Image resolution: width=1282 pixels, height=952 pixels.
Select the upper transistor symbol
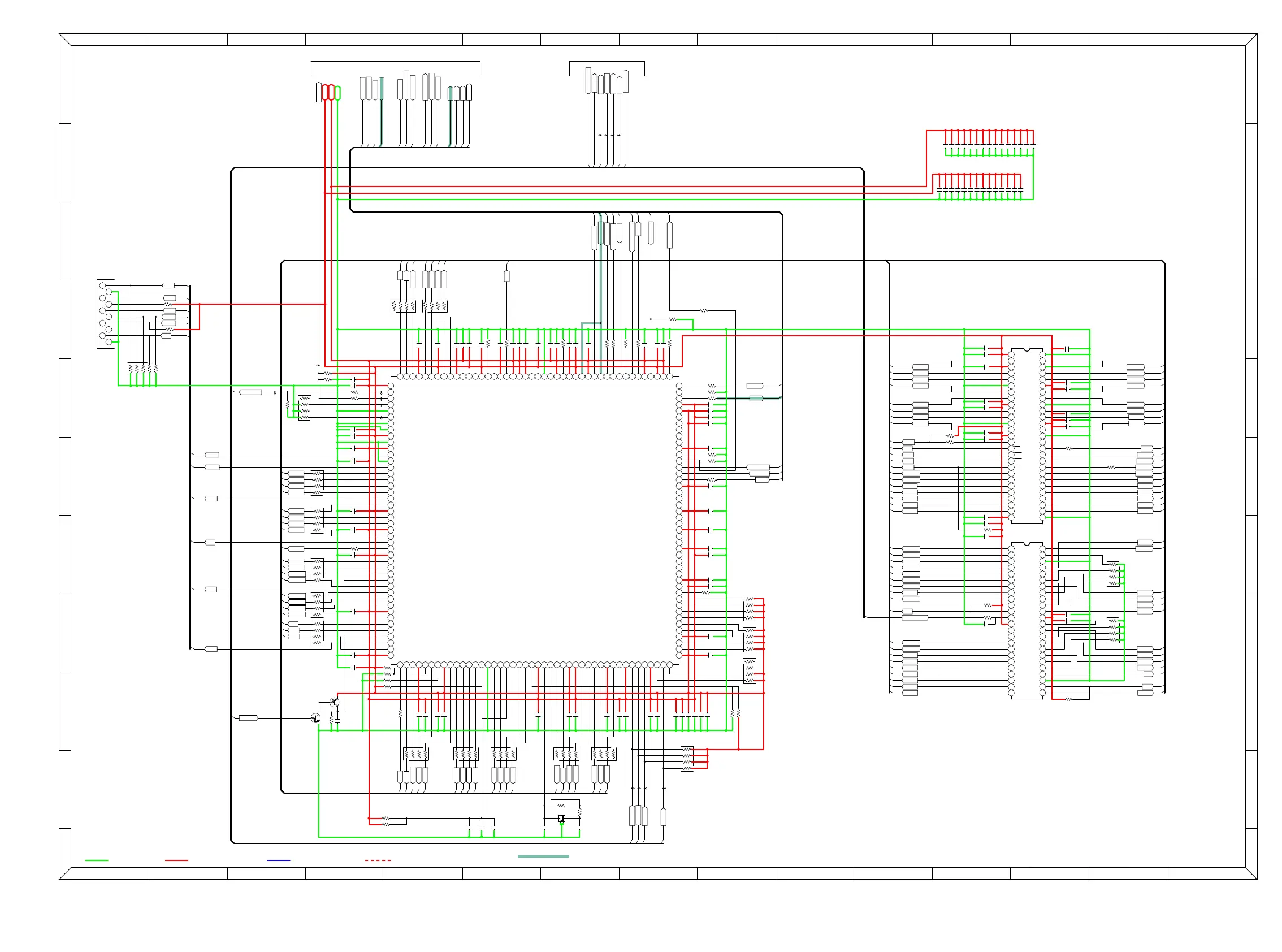pos(334,702)
